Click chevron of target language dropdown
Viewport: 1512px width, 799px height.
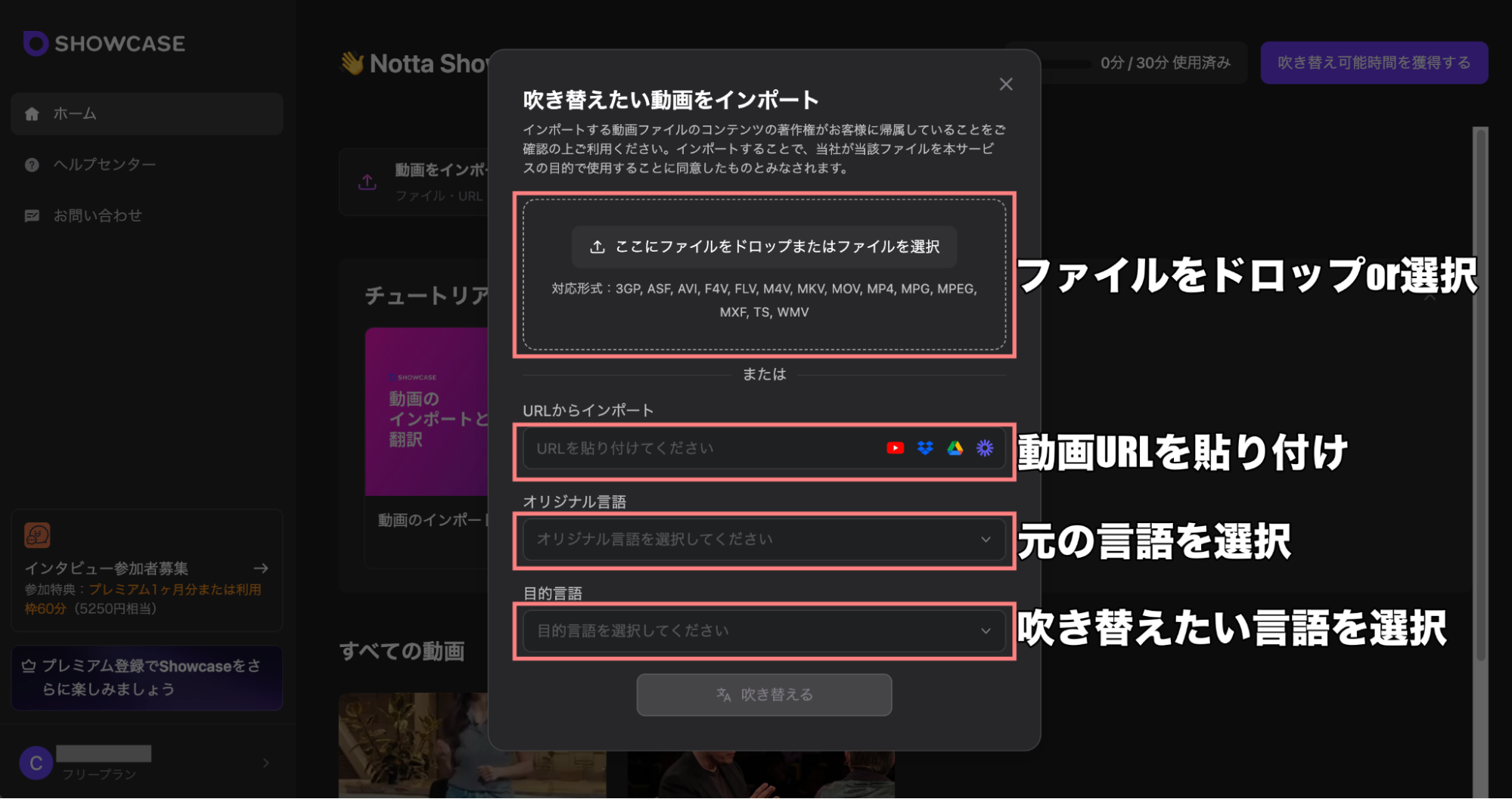tap(986, 631)
